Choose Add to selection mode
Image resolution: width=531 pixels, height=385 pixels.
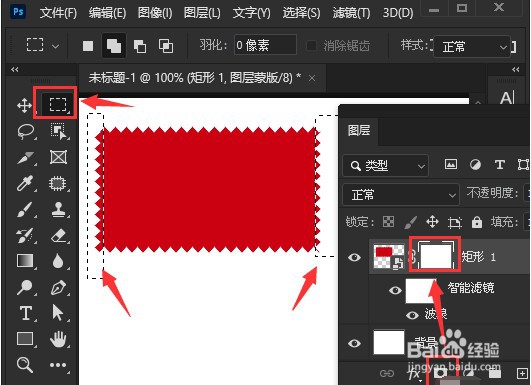point(114,46)
